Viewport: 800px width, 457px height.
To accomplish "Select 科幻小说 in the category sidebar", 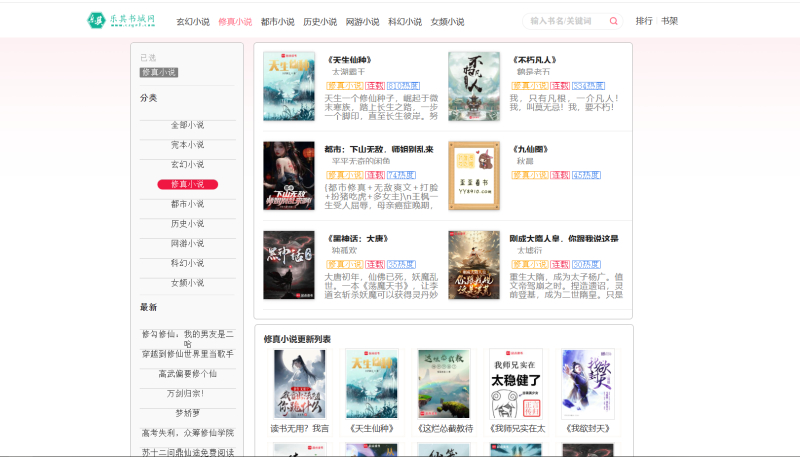I will pos(188,263).
